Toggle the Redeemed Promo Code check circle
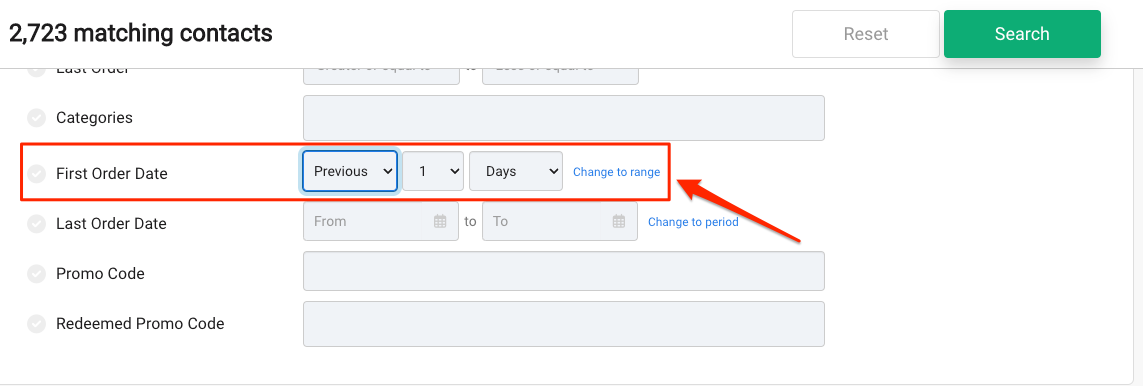Image resolution: width=1143 pixels, height=386 pixels. pos(36,323)
